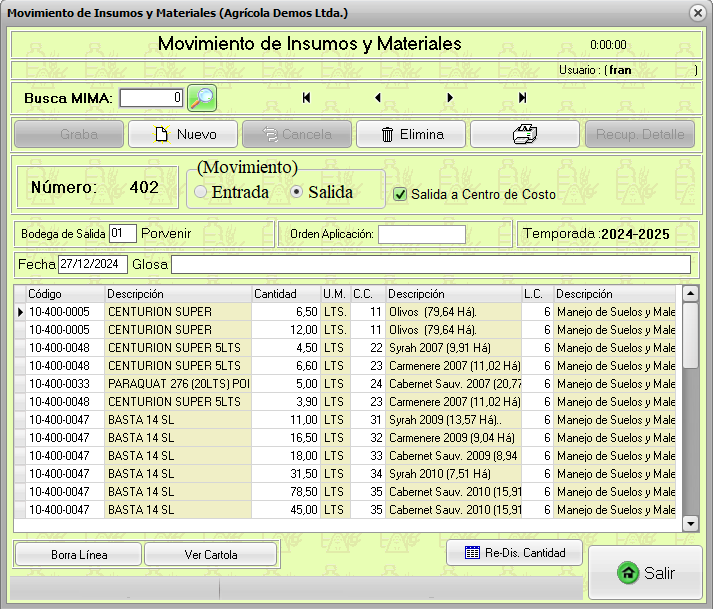
Task: Select cell with quantity 12,00
Action: pyautogui.click(x=286, y=330)
